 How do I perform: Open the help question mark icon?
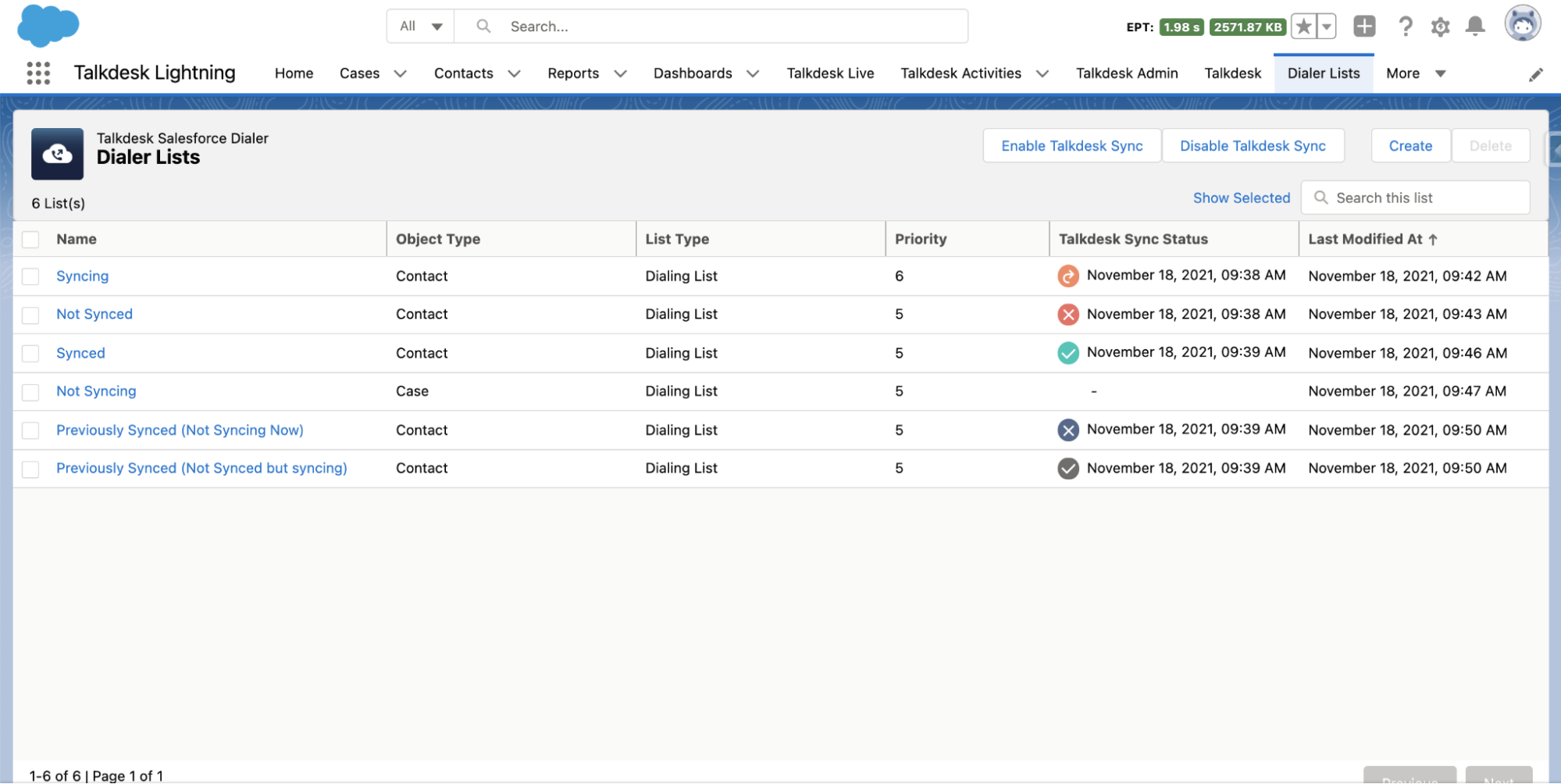[1406, 27]
